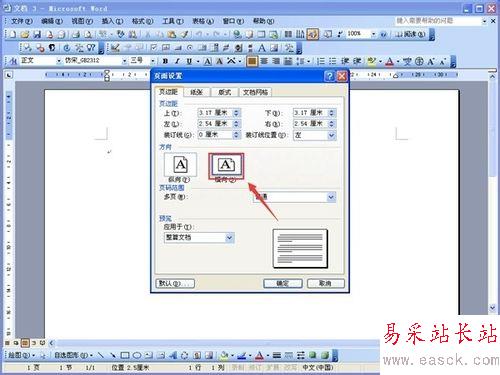Toggle Bold formatting
Image resolution: width=500 pixels, height=375 pixels.
click(x=165, y=61)
